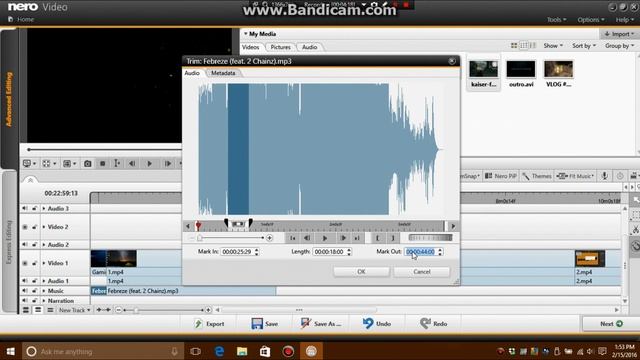Open the Import dropdown
The image size is (640, 360).
coord(619,34)
